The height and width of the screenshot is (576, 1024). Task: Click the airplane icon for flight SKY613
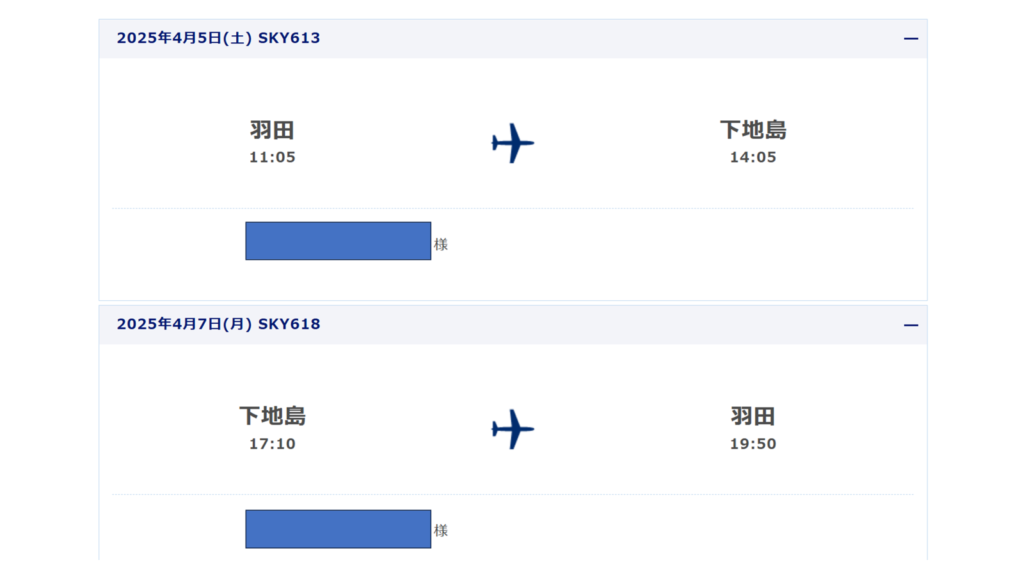[513, 143]
